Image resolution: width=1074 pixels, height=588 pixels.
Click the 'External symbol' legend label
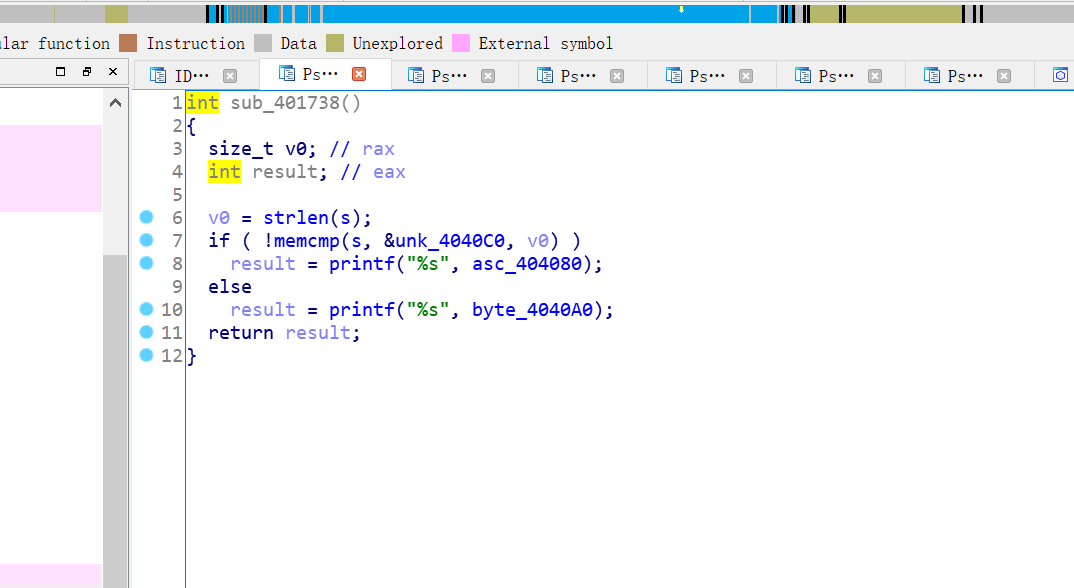pyautogui.click(x=545, y=43)
